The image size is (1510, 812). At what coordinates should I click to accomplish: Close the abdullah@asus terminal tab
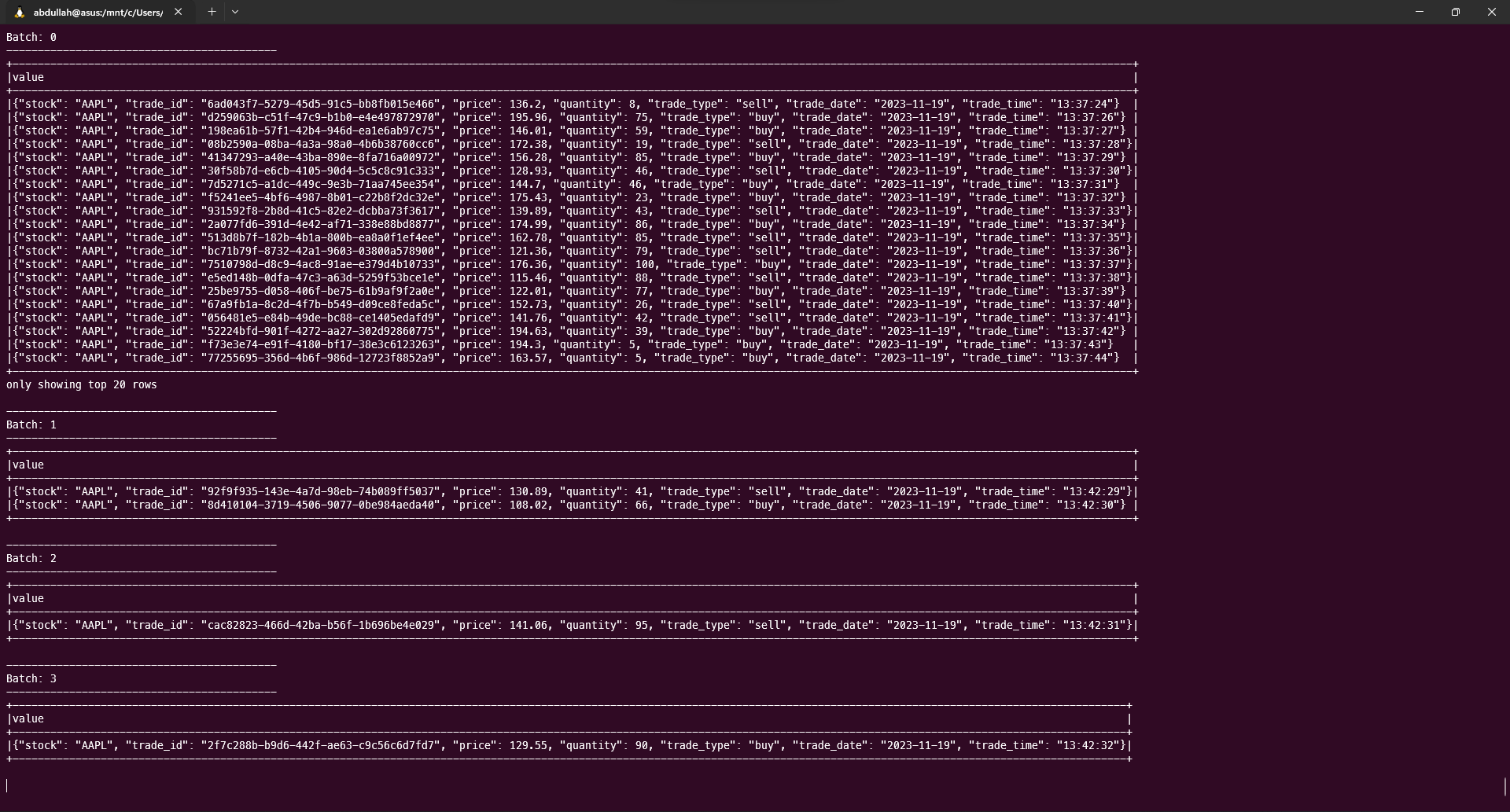tap(179, 12)
